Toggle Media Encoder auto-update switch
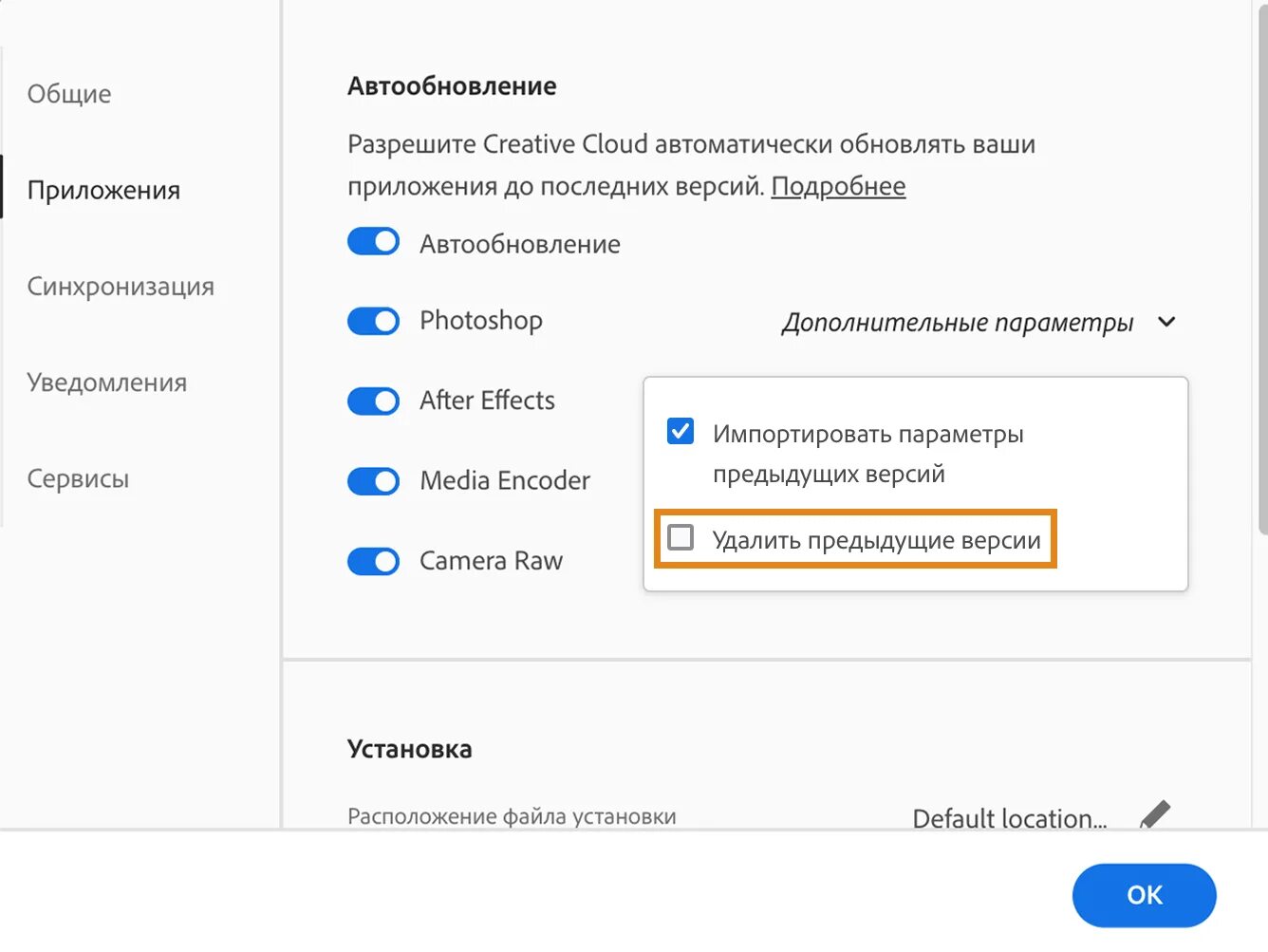 (373, 481)
